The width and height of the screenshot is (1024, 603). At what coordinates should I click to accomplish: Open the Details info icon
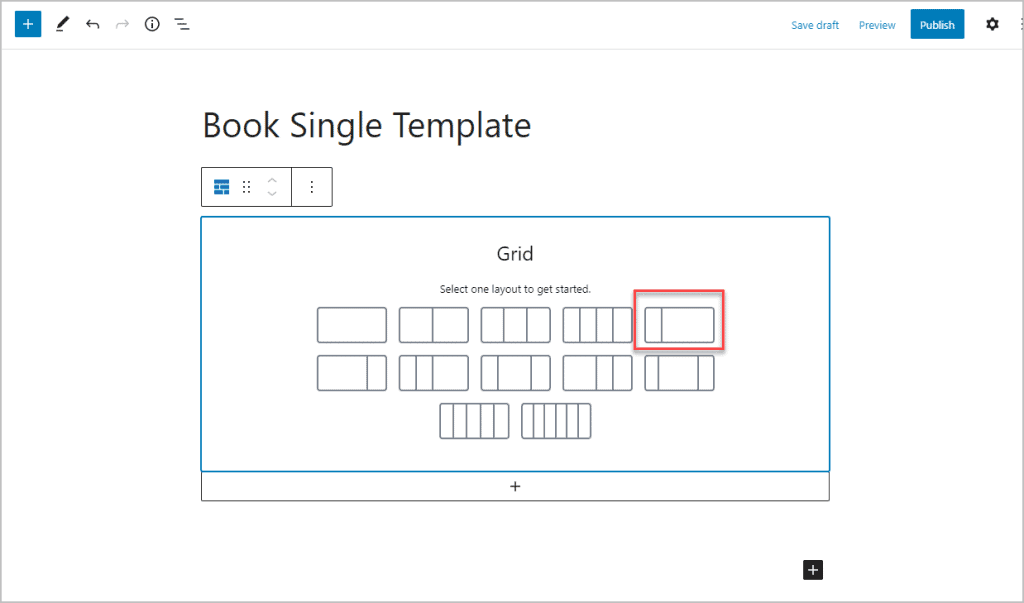pyautogui.click(x=152, y=25)
